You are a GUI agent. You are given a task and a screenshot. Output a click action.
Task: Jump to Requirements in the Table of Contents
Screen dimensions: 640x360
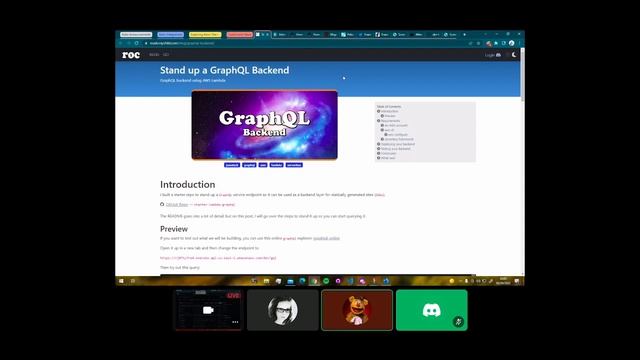pos(390,121)
